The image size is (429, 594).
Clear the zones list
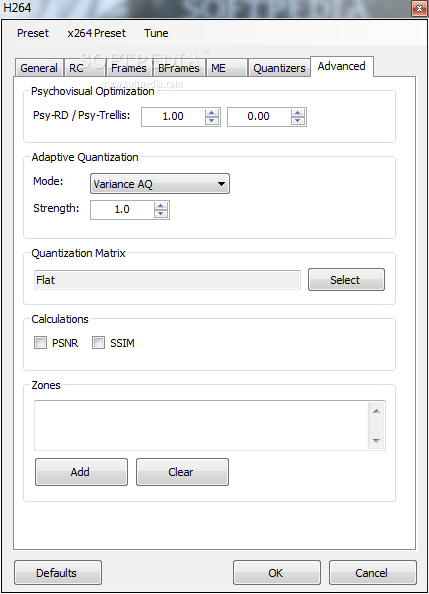(182, 472)
